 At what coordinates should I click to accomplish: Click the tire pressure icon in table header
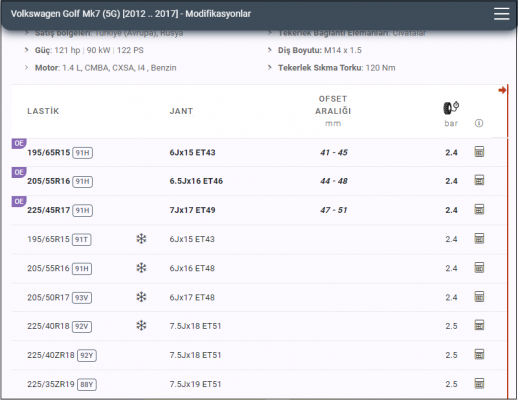click(451, 108)
